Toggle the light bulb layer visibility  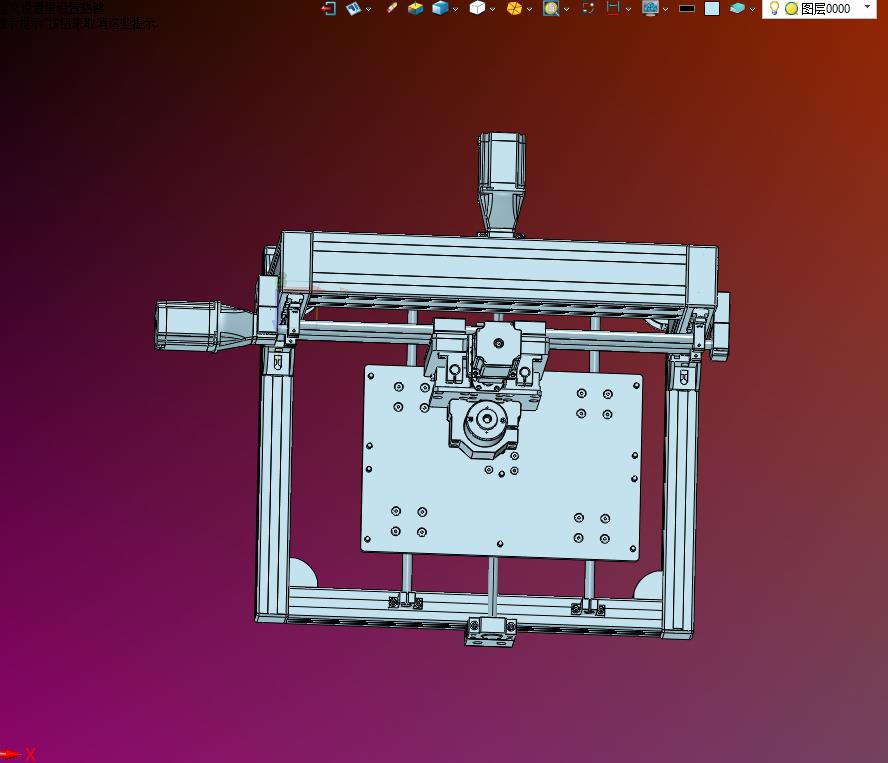tap(774, 8)
